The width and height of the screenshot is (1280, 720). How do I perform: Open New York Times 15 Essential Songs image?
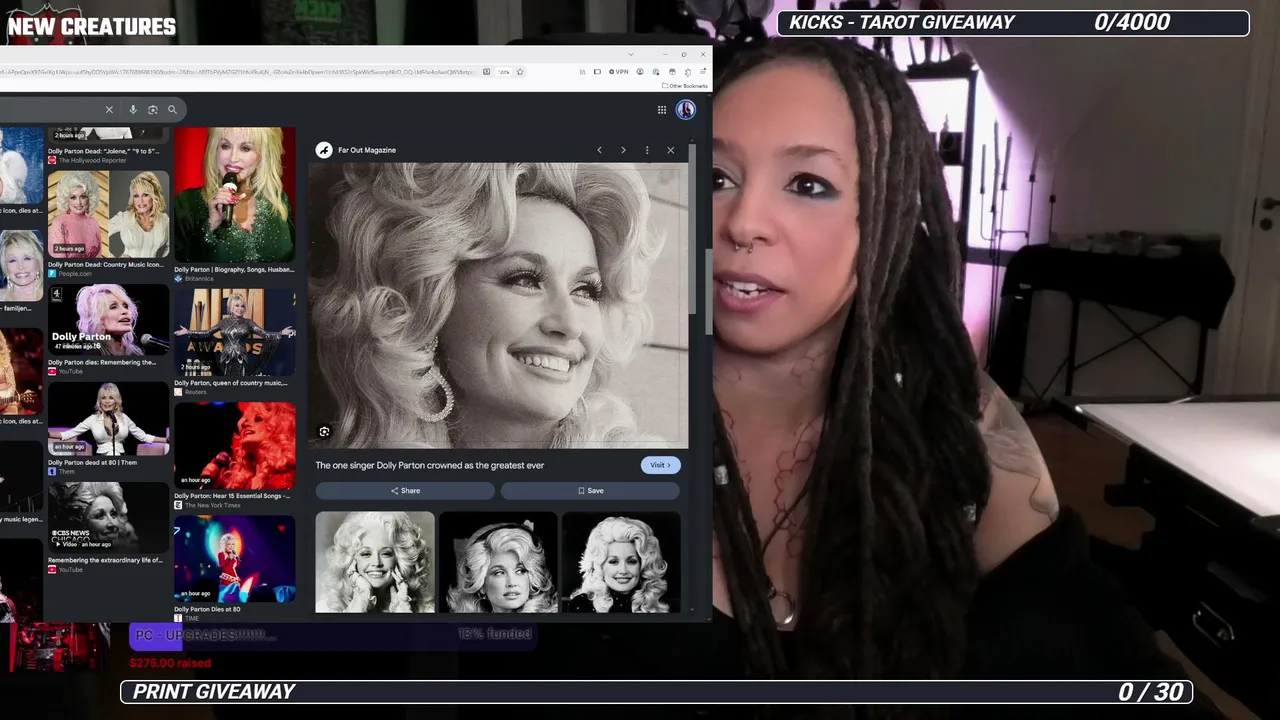pos(235,446)
